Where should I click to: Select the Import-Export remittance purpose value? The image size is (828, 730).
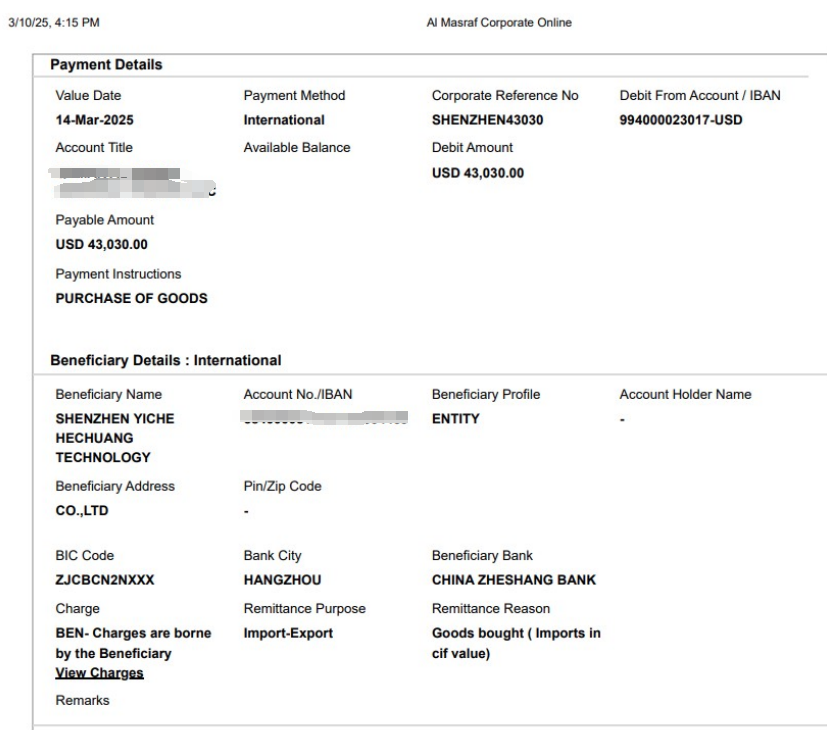click(x=288, y=633)
